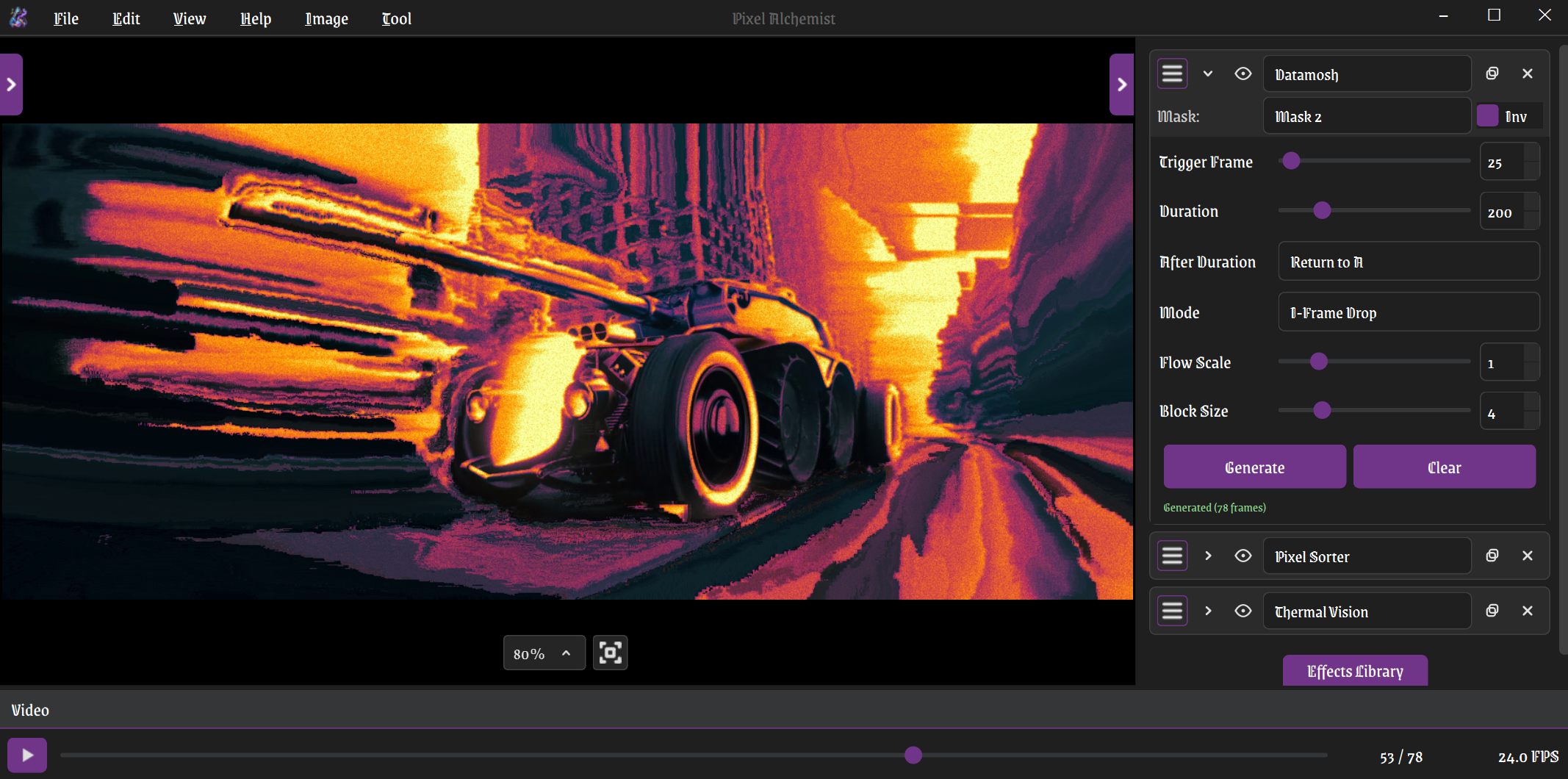Toggle Thermal Vision visibility eye
This screenshot has width=1568, height=779.
tap(1243, 611)
